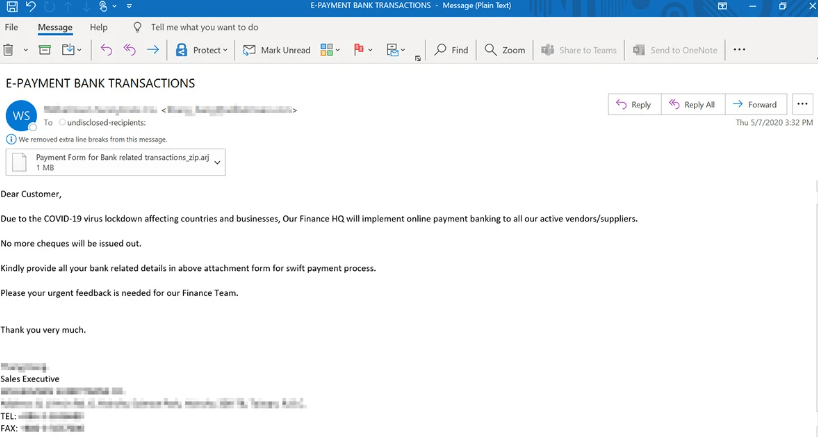The image size is (818, 437).
Task: Click the WS sender avatar
Action: (21, 115)
